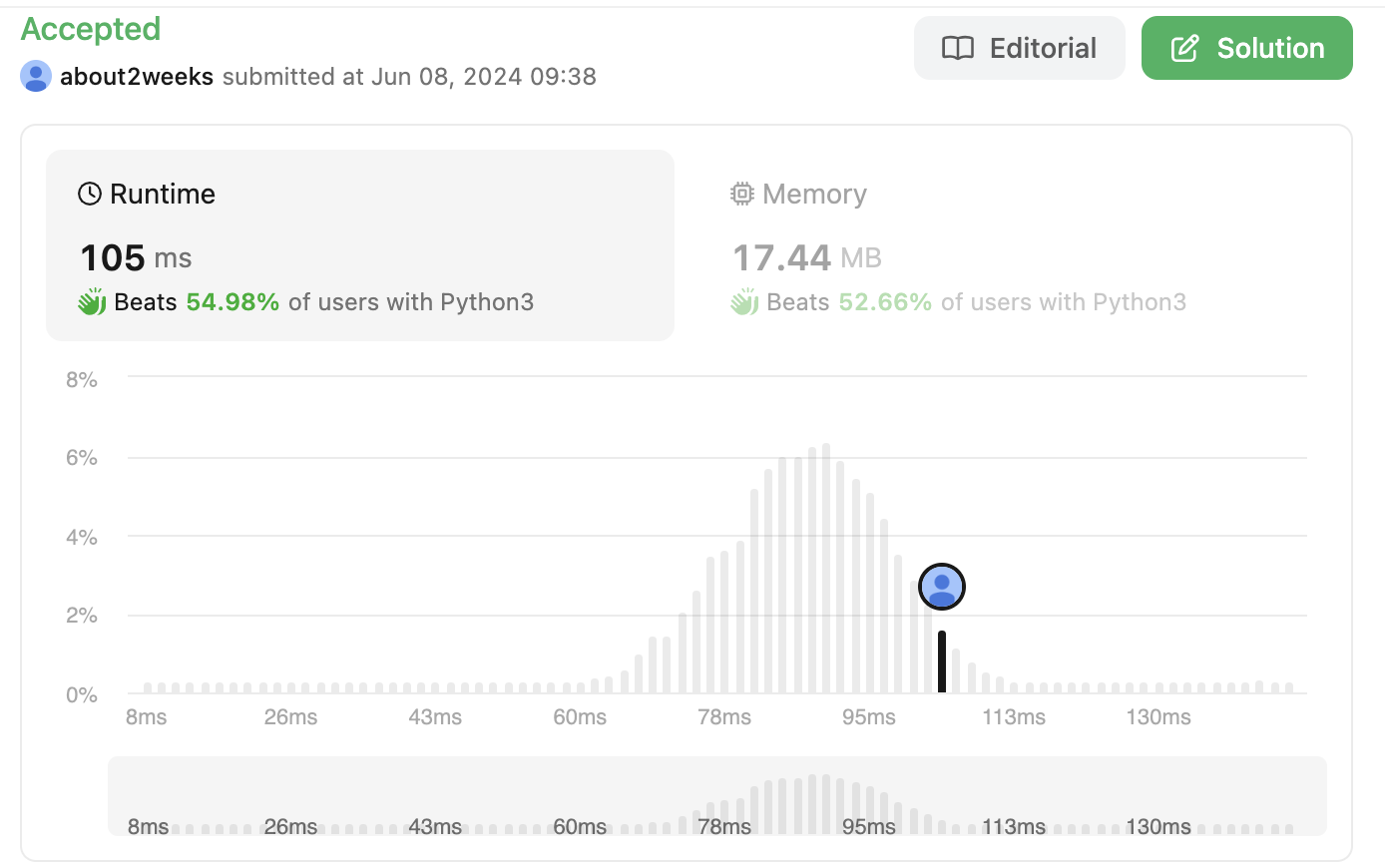
Task: Click the Editorial book icon
Action: [x=958, y=48]
